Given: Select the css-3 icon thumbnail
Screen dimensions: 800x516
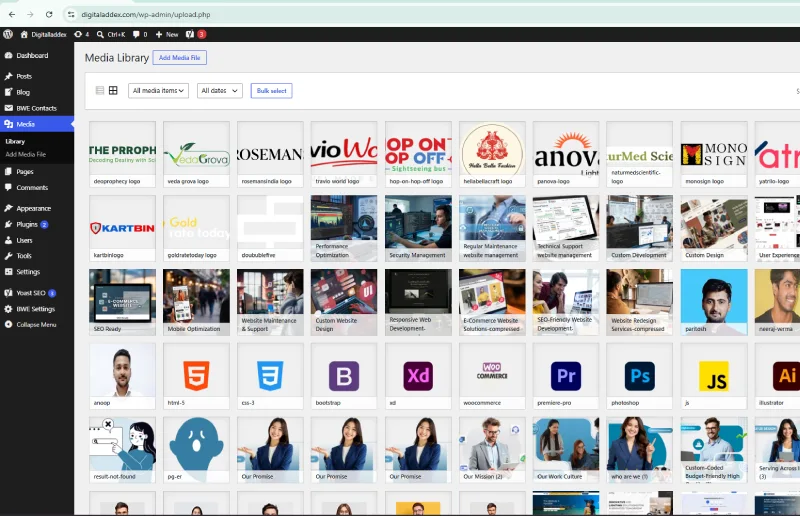Looking at the screenshot, I should [x=270, y=376].
